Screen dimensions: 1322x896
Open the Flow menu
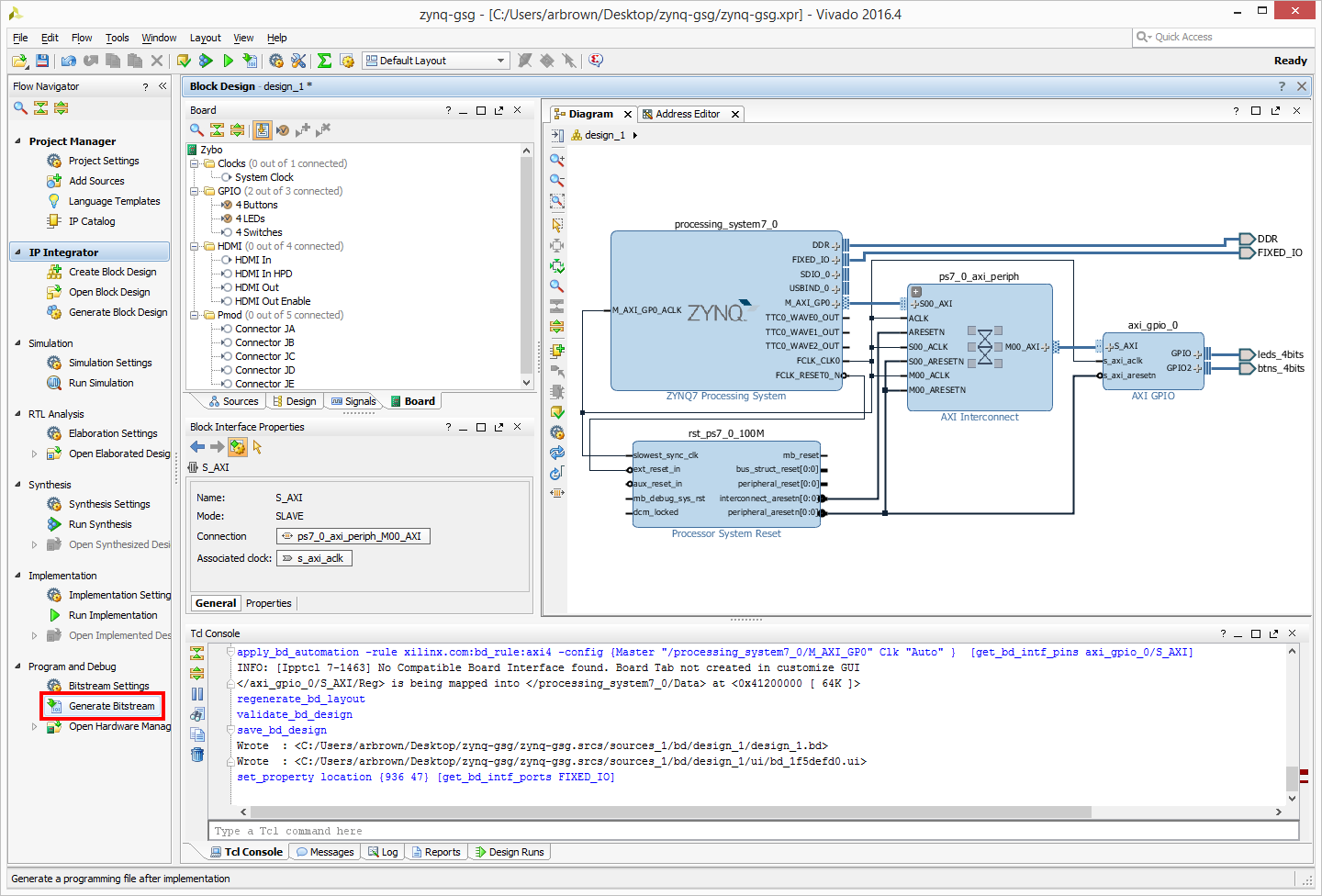(x=82, y=38)
